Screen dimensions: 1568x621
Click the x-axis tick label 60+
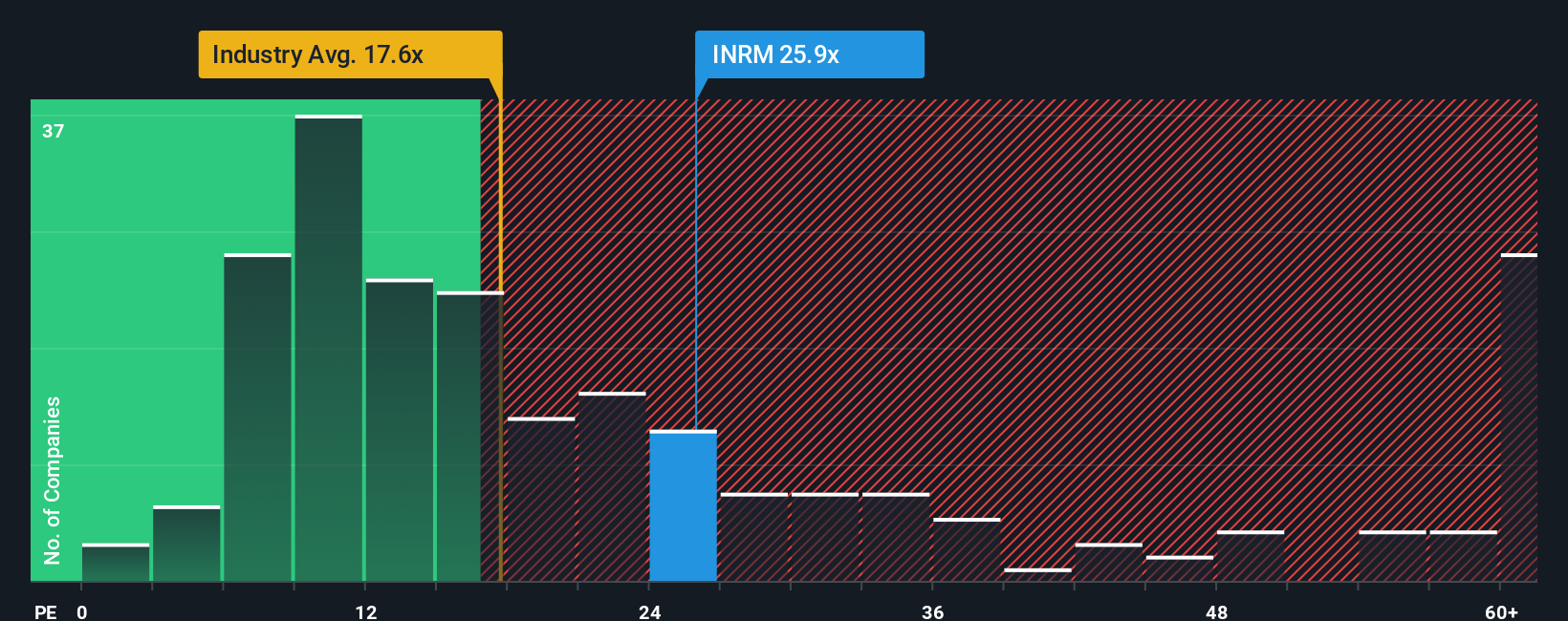point(1502,611)
